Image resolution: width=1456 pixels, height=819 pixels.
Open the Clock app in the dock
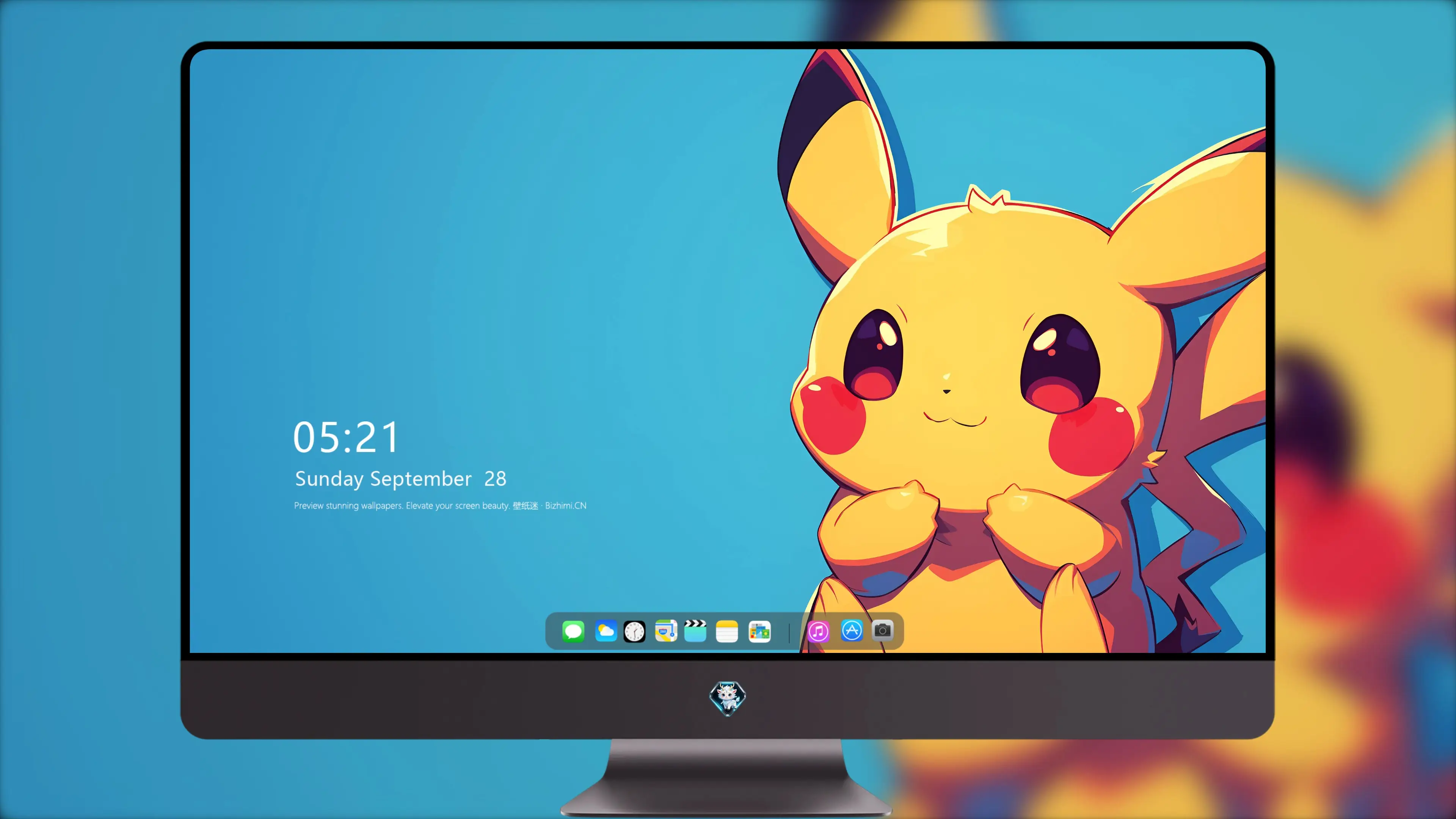[634, 631]
